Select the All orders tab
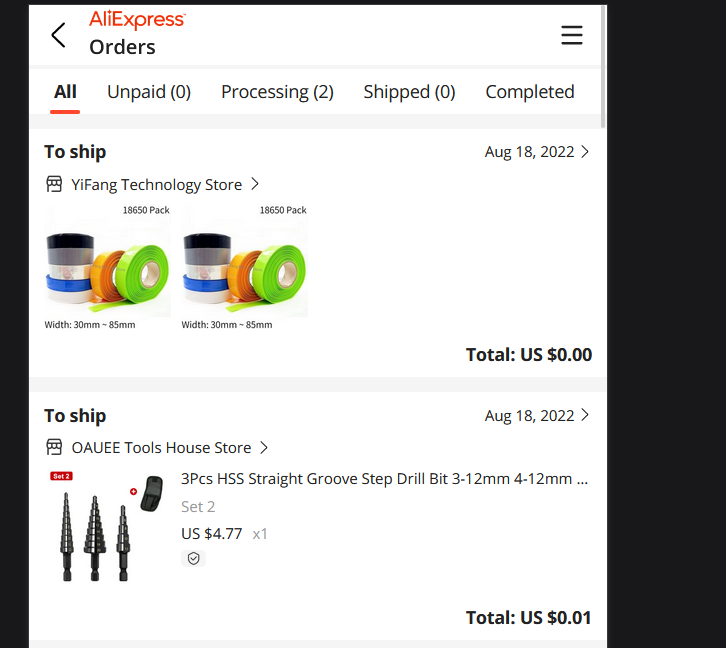 coord(65,92)
